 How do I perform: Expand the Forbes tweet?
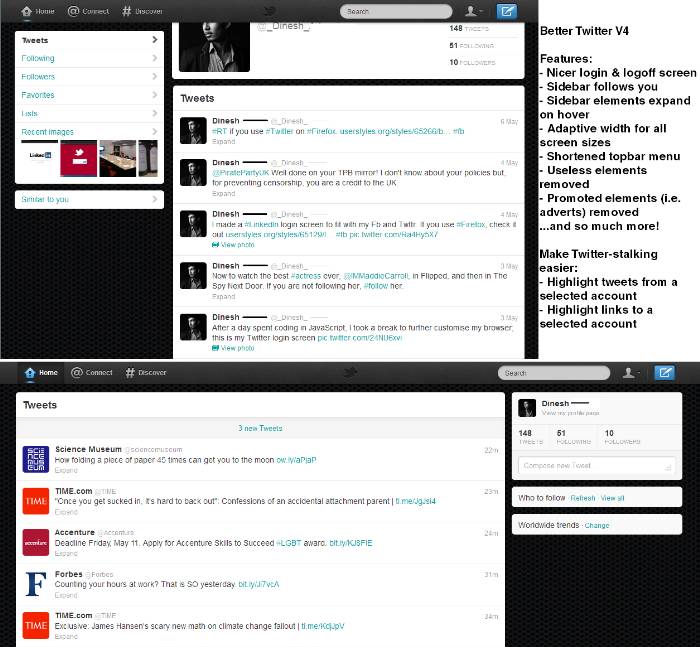(x=66, y=595)
